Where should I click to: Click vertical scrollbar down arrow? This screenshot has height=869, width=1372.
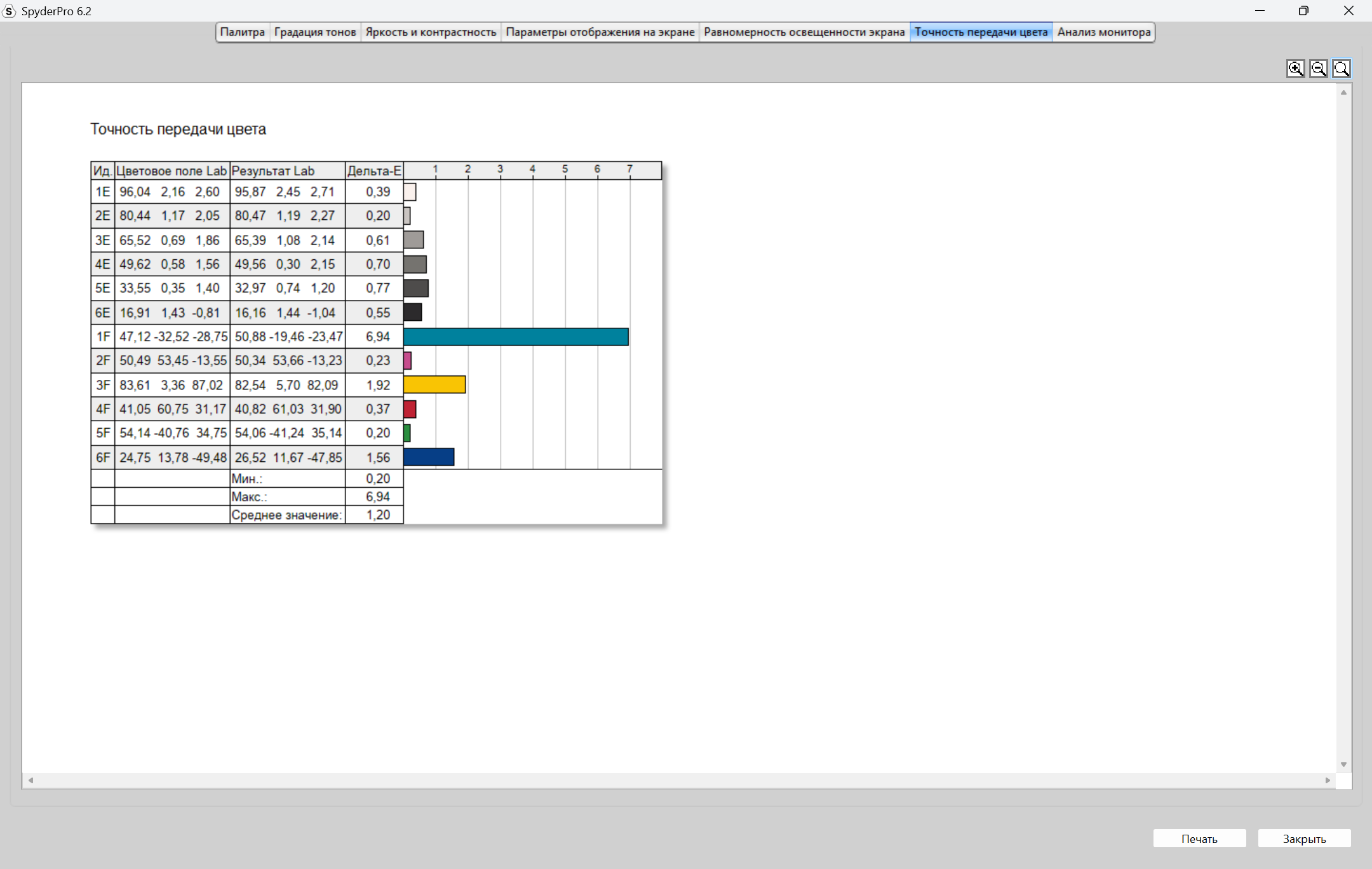1343,764
